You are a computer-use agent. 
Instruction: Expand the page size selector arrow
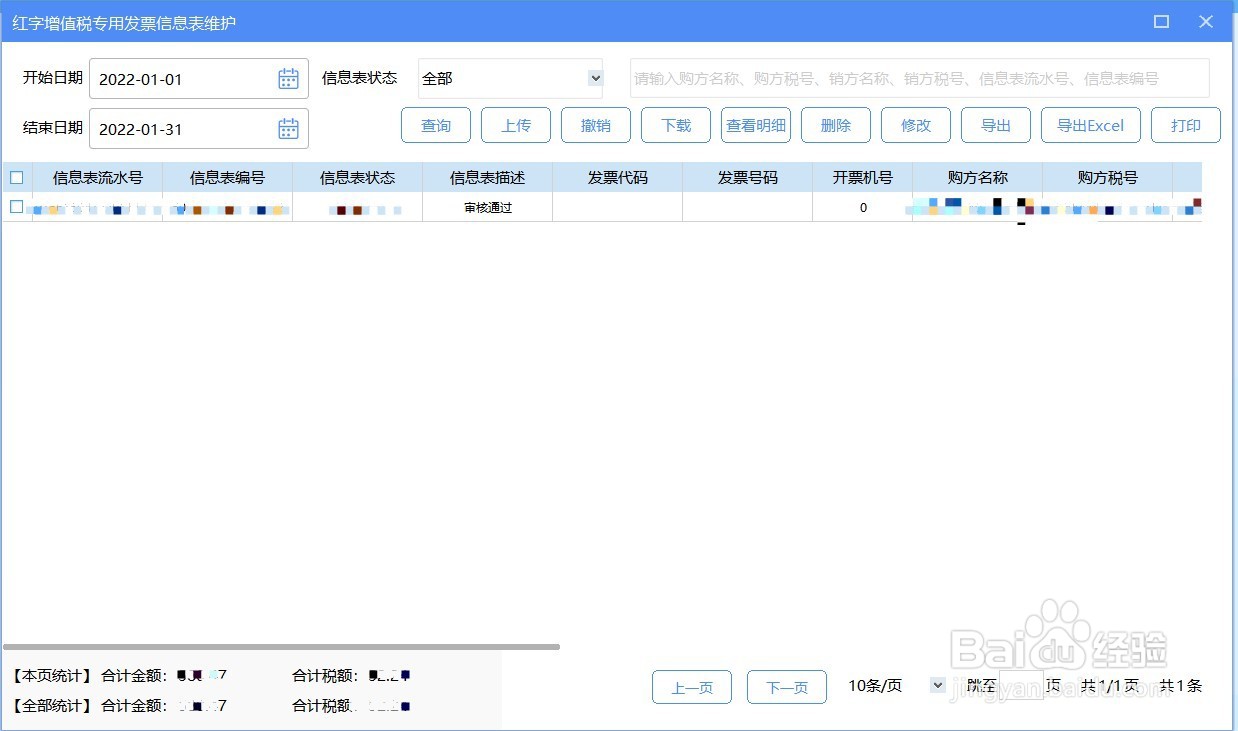(x=937, y=686)
